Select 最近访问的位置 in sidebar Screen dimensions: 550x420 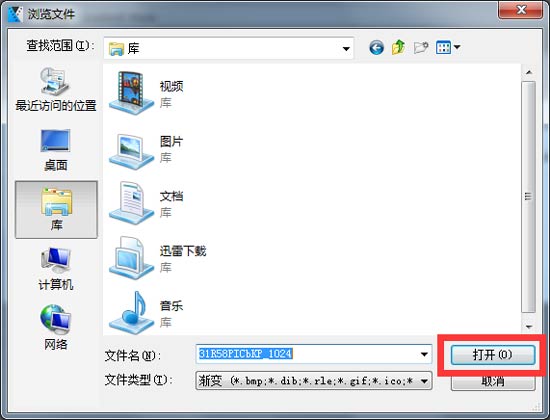click(55, 89)
